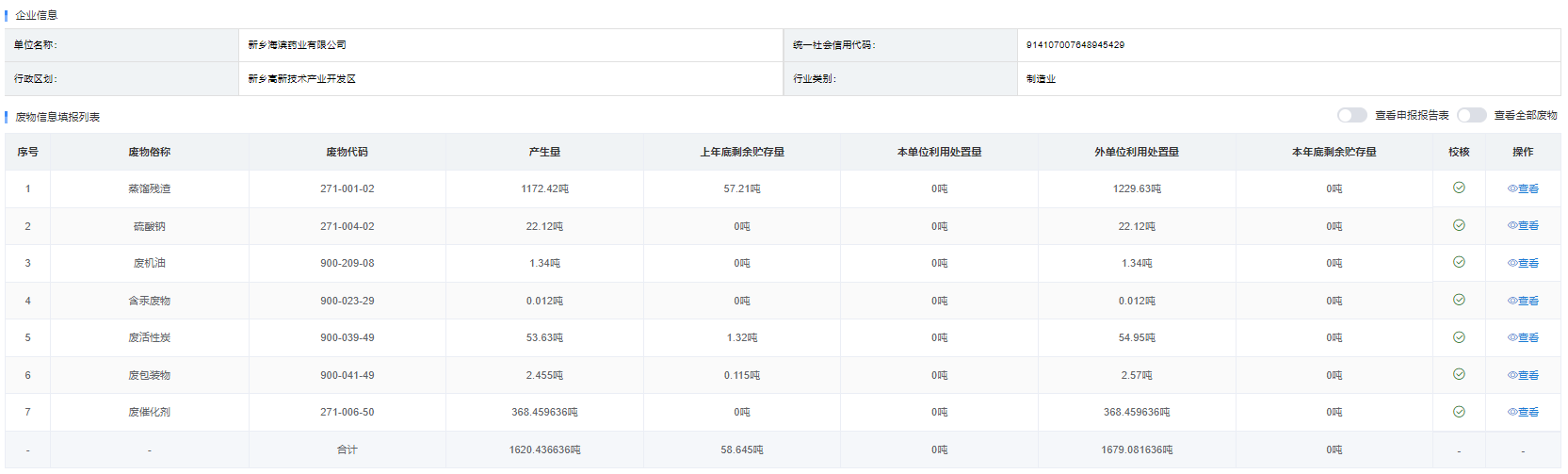Click the eye icon in the 硫酸钠 row

click(x=1512, y=226)
